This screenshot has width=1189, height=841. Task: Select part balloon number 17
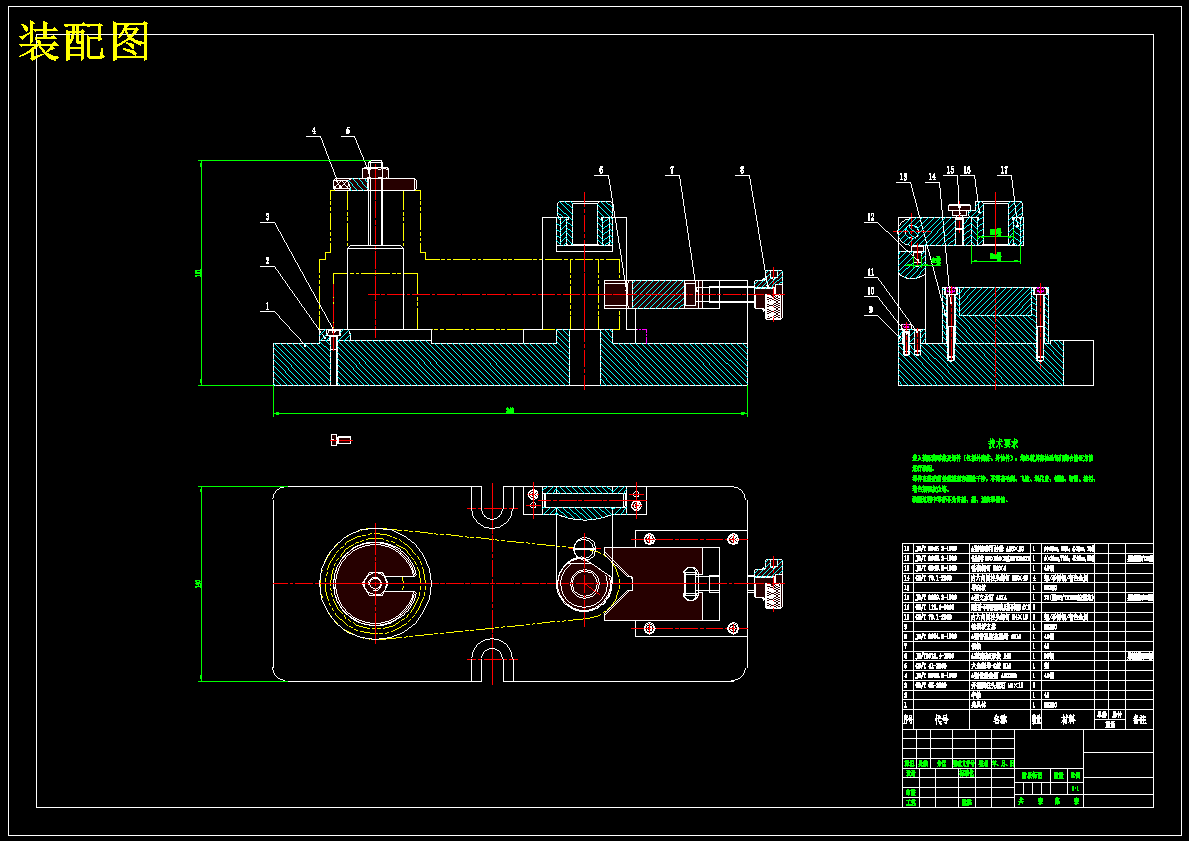pyautogui.click(x=1005, y=171)
